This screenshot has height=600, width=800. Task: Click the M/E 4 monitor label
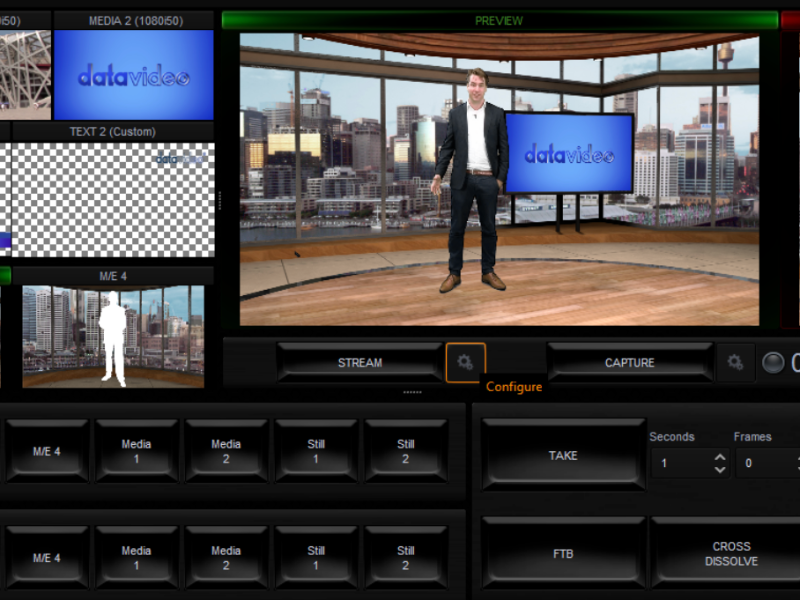pyautogui.click(x=113, y=276)
